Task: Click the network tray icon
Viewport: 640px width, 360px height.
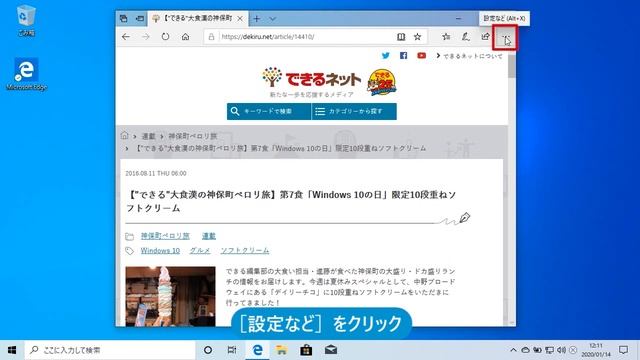Action: [549, 350]
